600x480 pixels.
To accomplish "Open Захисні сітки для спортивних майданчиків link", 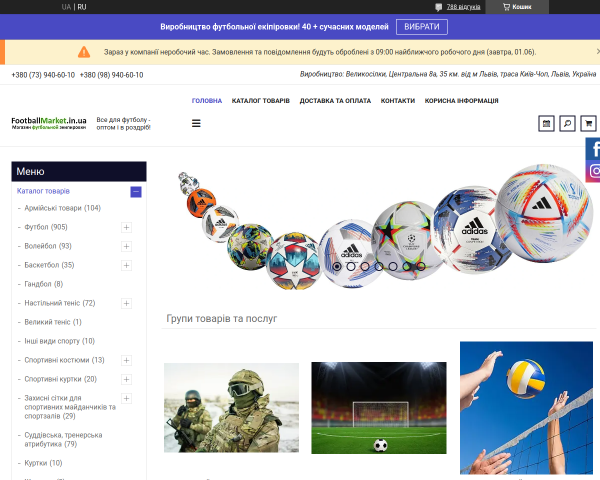I will 70,407.
